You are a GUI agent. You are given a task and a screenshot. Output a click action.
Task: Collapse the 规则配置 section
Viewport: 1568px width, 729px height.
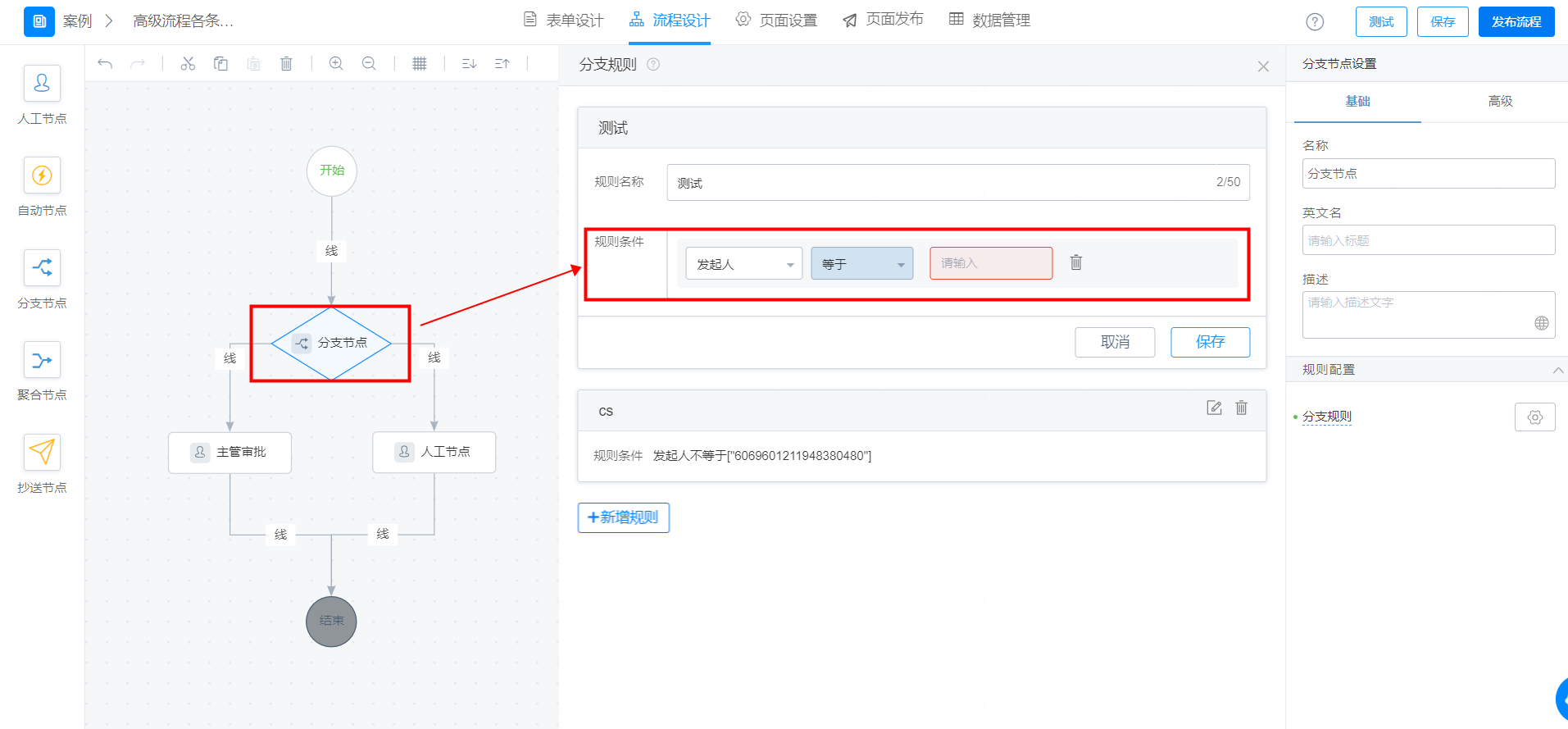point(1557,370)
